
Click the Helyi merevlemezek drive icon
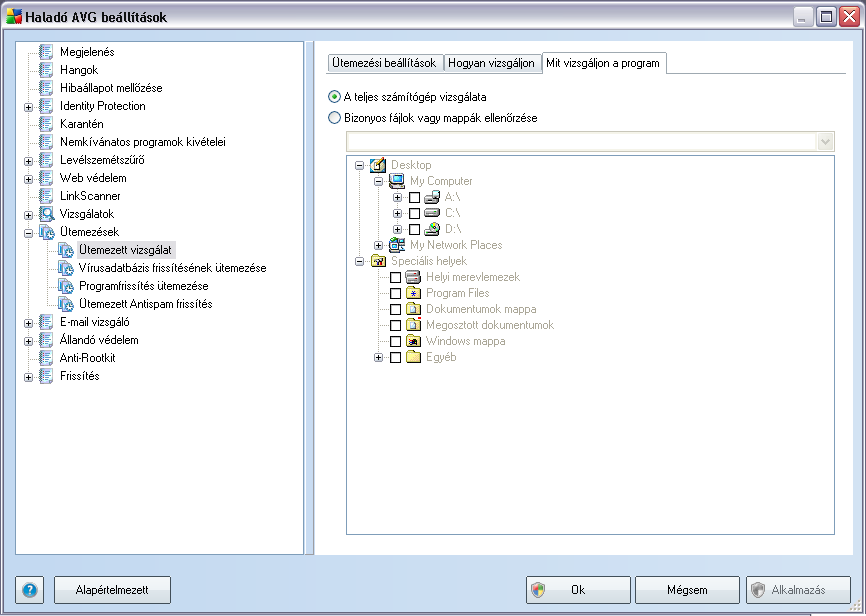pos(413,277)
